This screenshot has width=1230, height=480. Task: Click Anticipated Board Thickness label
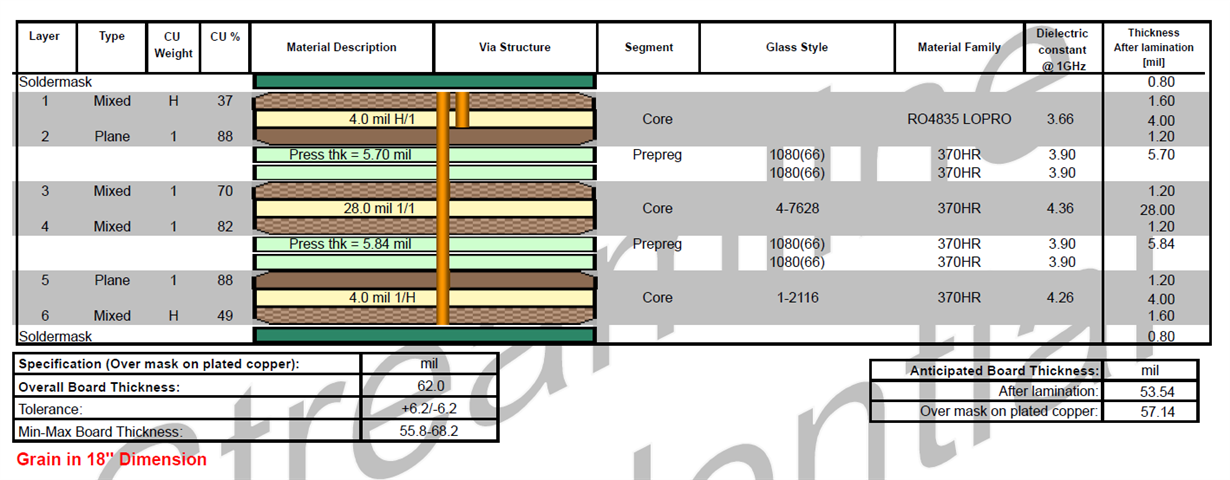click(x=1003, y=371)
